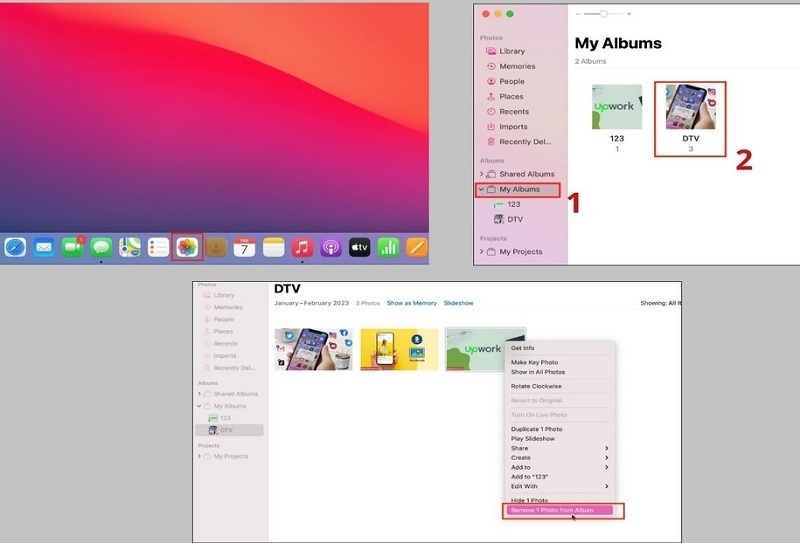Collapse My Albums chevron in top-right Photos sidebar

click(481, 189)
